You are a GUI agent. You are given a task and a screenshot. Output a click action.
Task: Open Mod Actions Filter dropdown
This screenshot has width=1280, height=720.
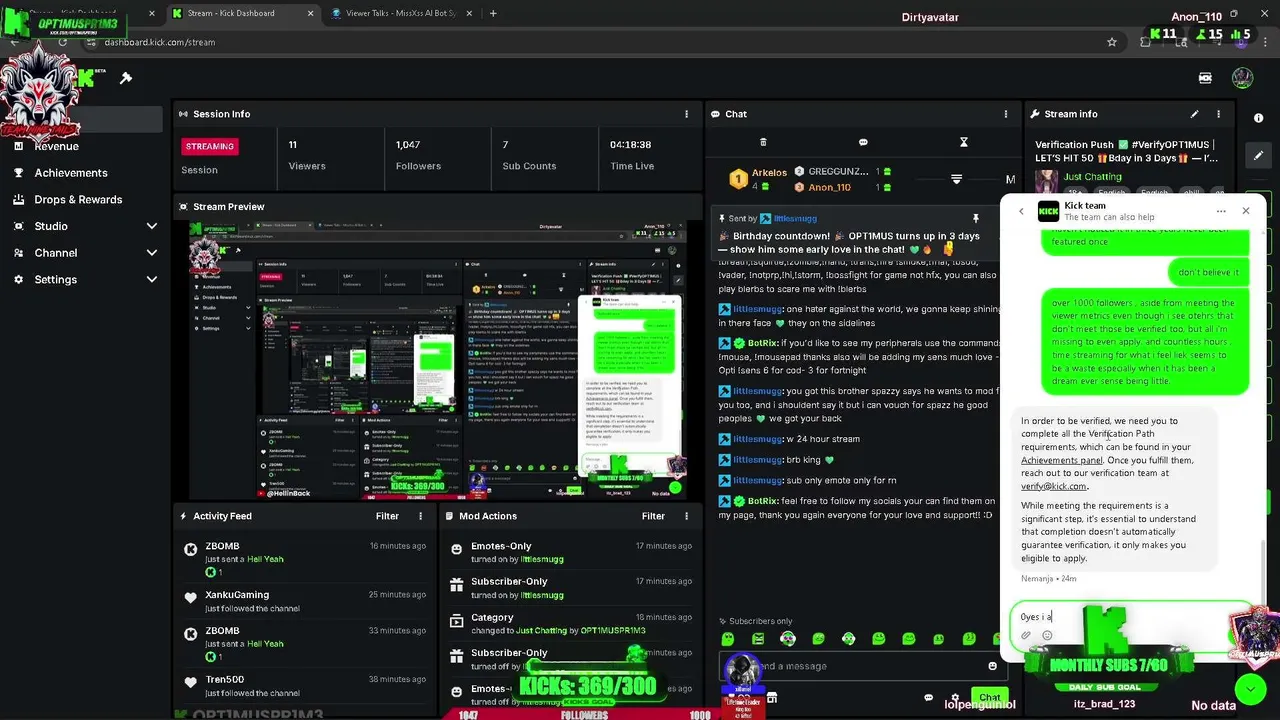[x=653, y=516]
